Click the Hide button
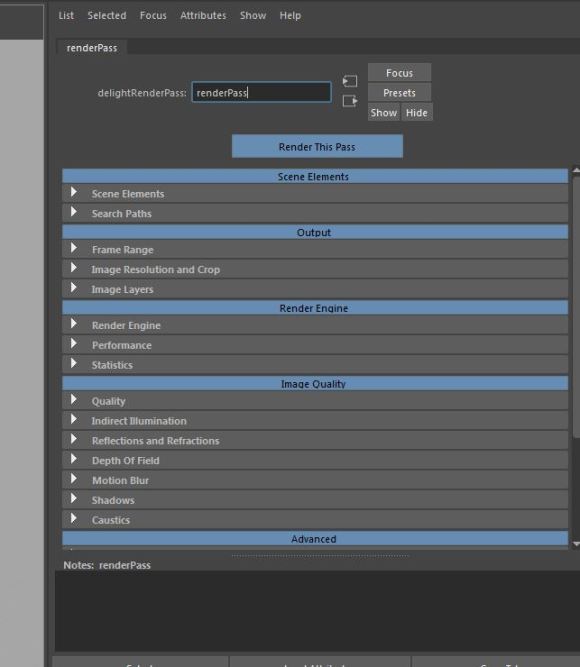Image resolution: width=580 pixels, height=667 pixels. 417,112
